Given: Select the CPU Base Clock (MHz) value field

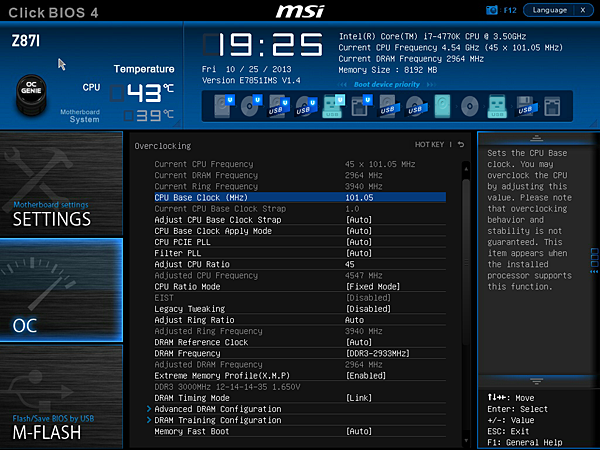Looking at the screenshot, I should pyautogui.click(x=359, y=197).
